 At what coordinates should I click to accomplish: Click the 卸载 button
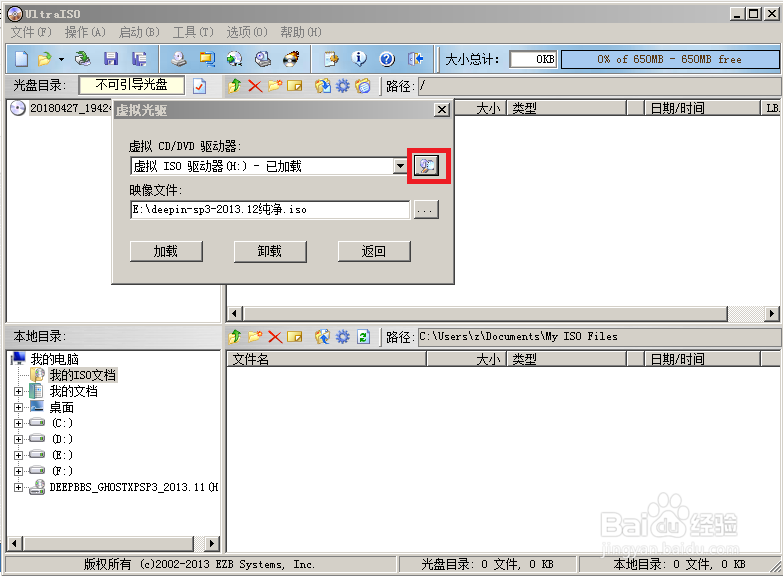click(270, 251)
